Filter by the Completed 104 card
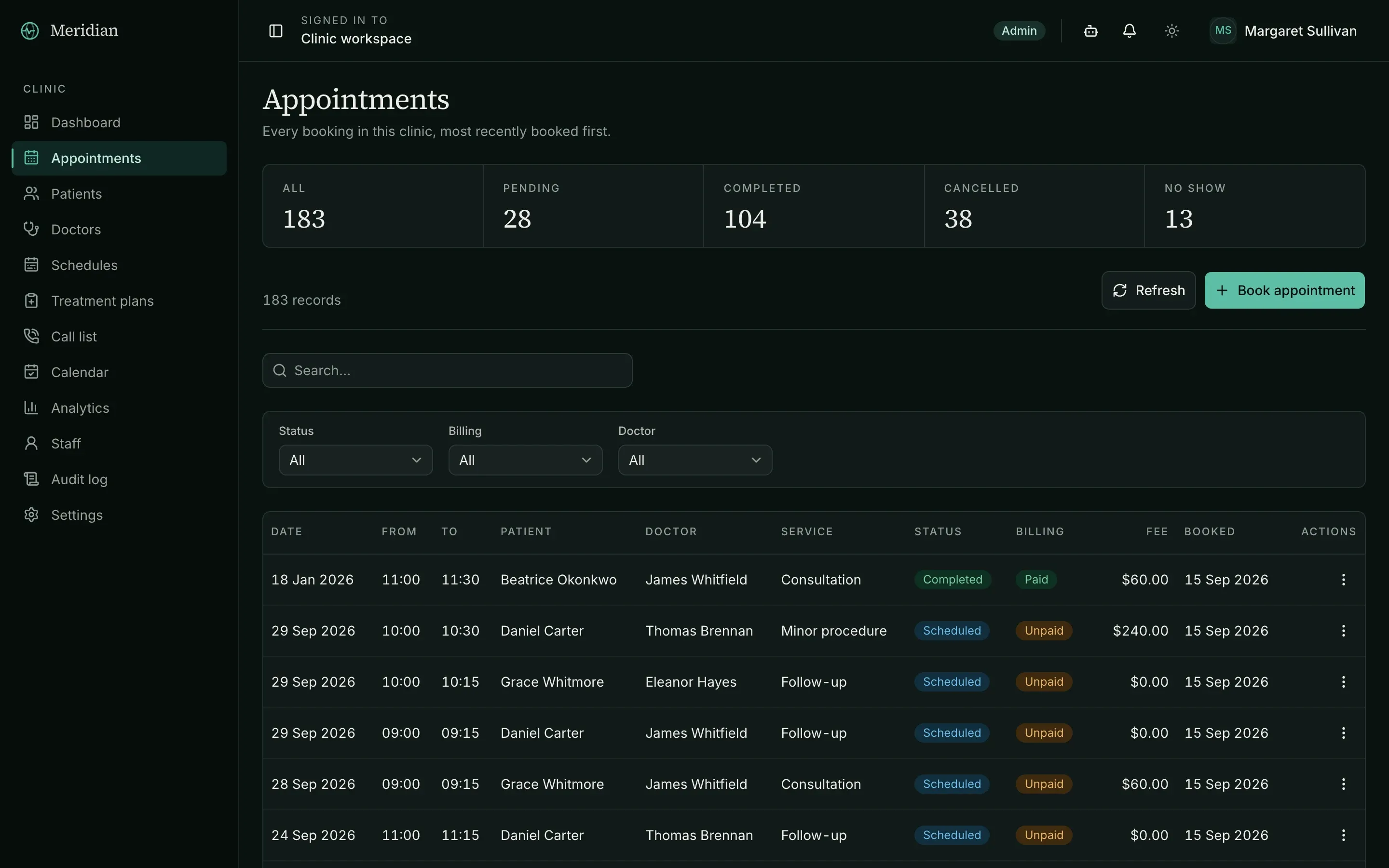This screenshot has height=868, width=1389. coord(814,206)
